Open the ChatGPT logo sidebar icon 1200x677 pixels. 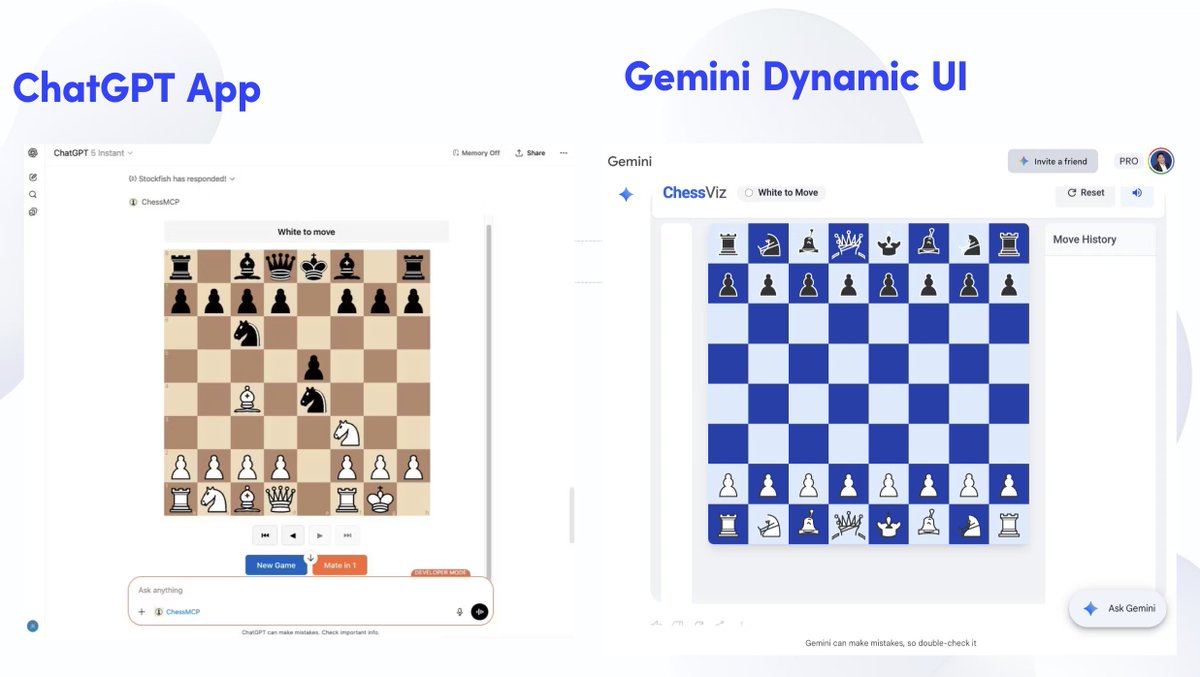coord(33,153)
